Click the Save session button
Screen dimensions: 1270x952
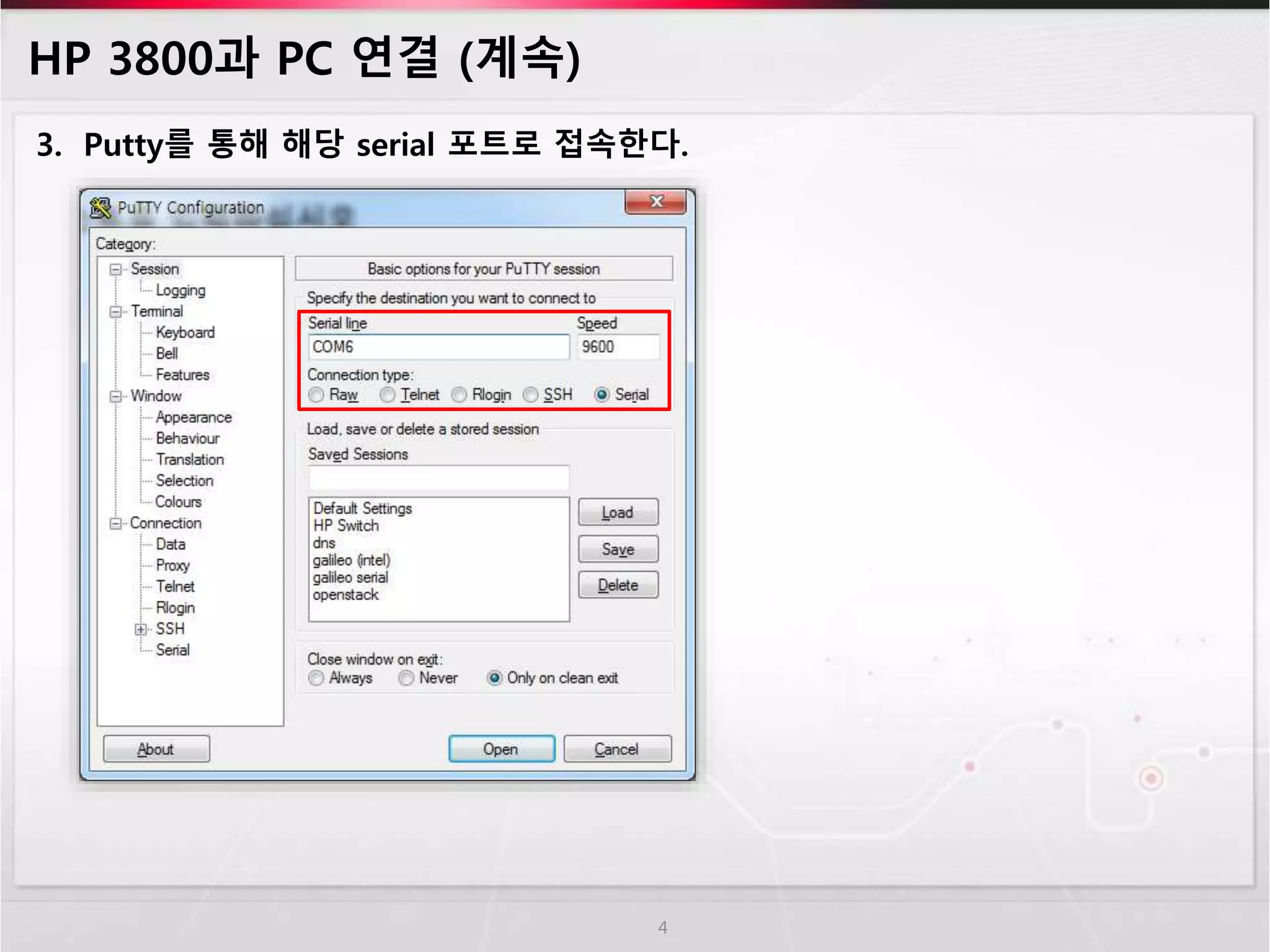(x=618, y=549)
